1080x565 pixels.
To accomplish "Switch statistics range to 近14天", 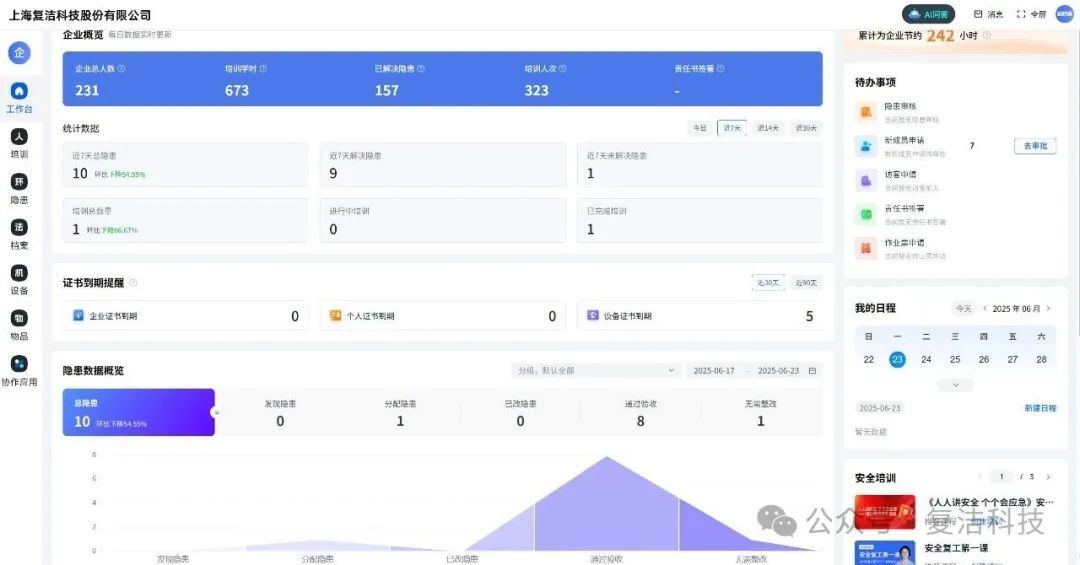I will 769,128.
